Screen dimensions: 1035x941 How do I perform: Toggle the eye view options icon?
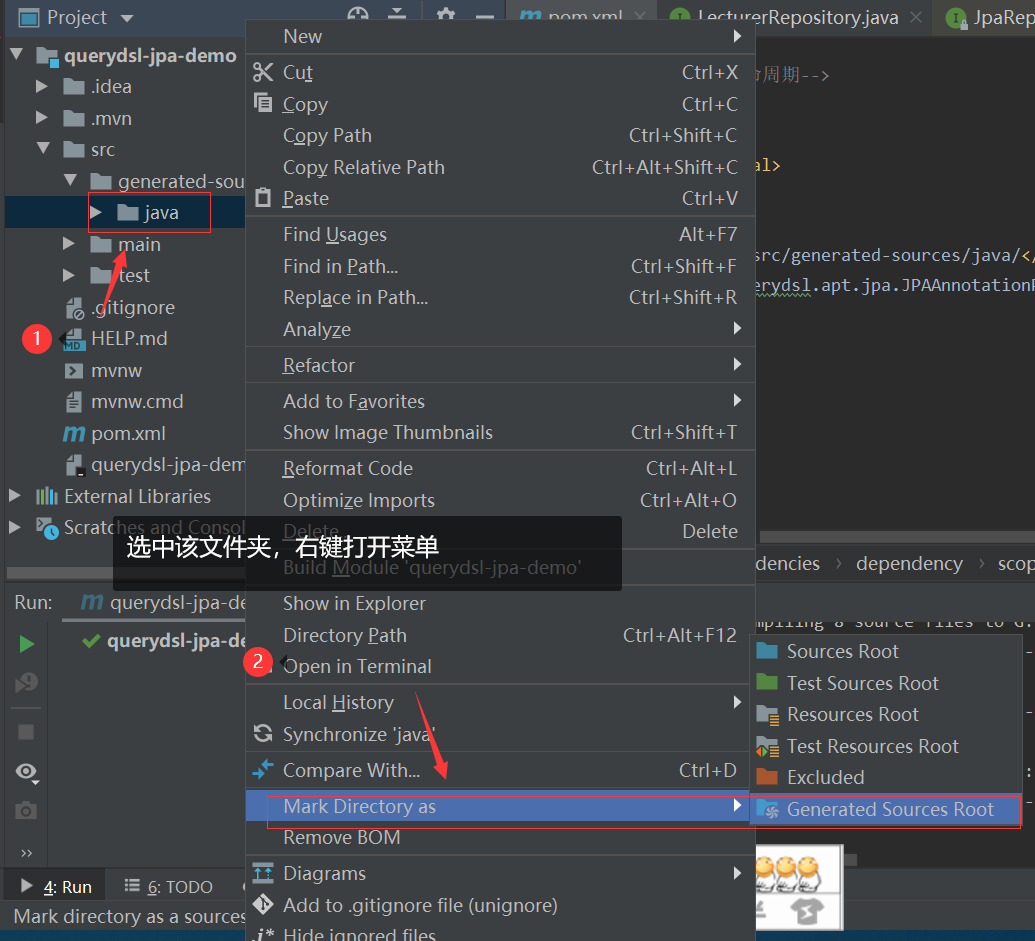pos(26,771)
